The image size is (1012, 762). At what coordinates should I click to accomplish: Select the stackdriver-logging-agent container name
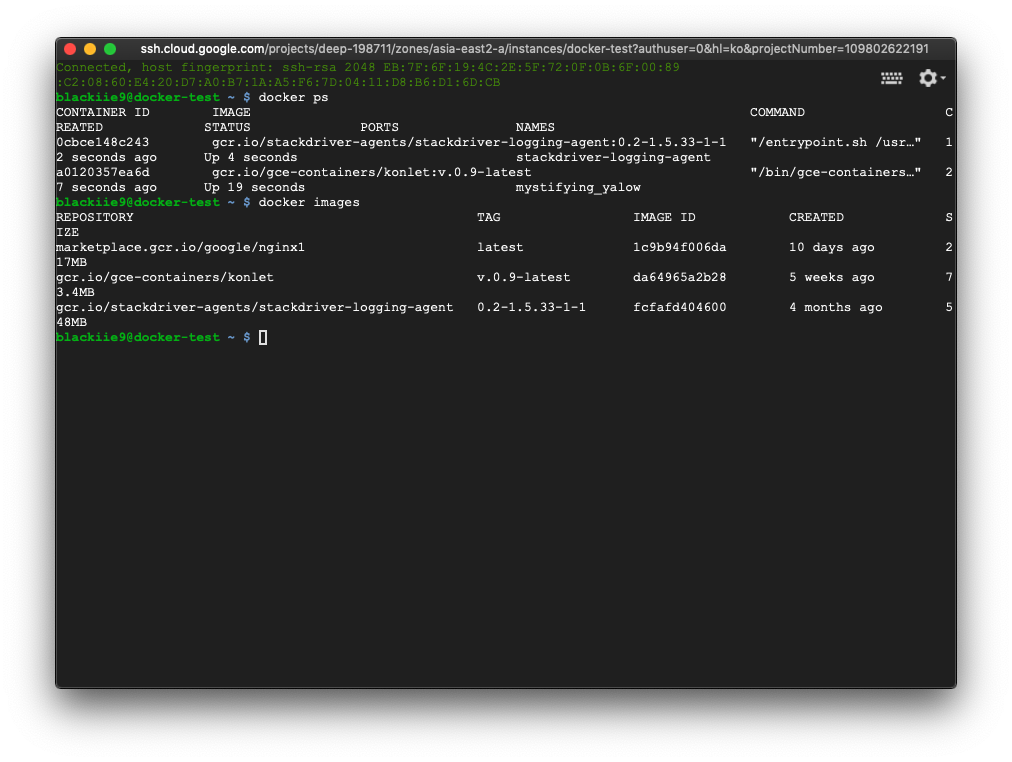(613, 158)
